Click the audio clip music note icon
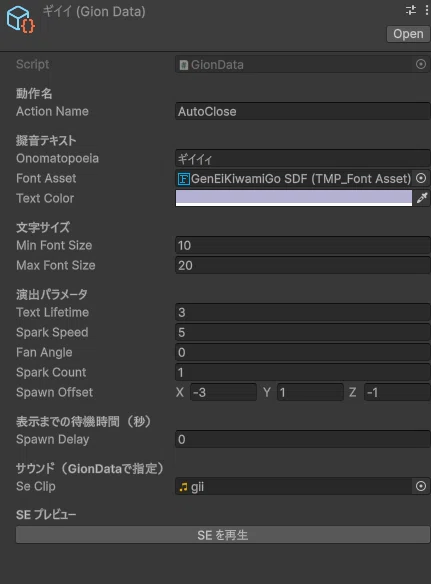Image resolution: width=431 pixels, height=584 pixels. point(183,487)
